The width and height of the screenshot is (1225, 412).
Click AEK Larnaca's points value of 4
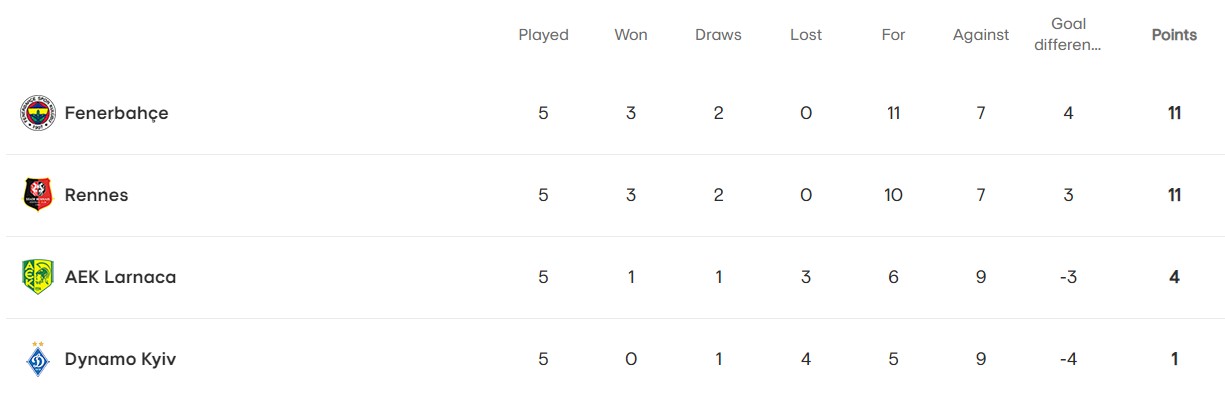(x=1174, y=277)
